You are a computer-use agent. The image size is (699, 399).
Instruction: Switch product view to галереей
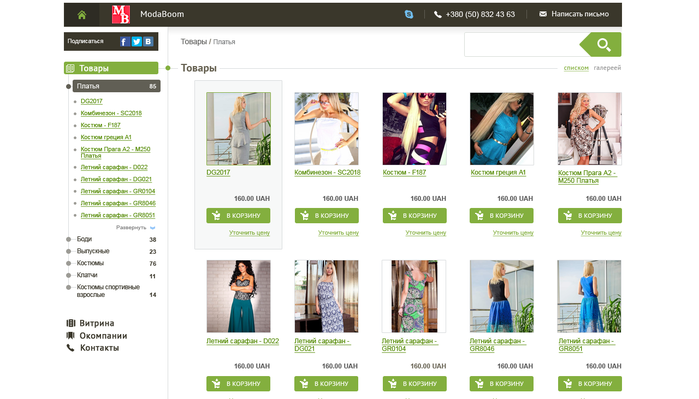tap(607, 68)
